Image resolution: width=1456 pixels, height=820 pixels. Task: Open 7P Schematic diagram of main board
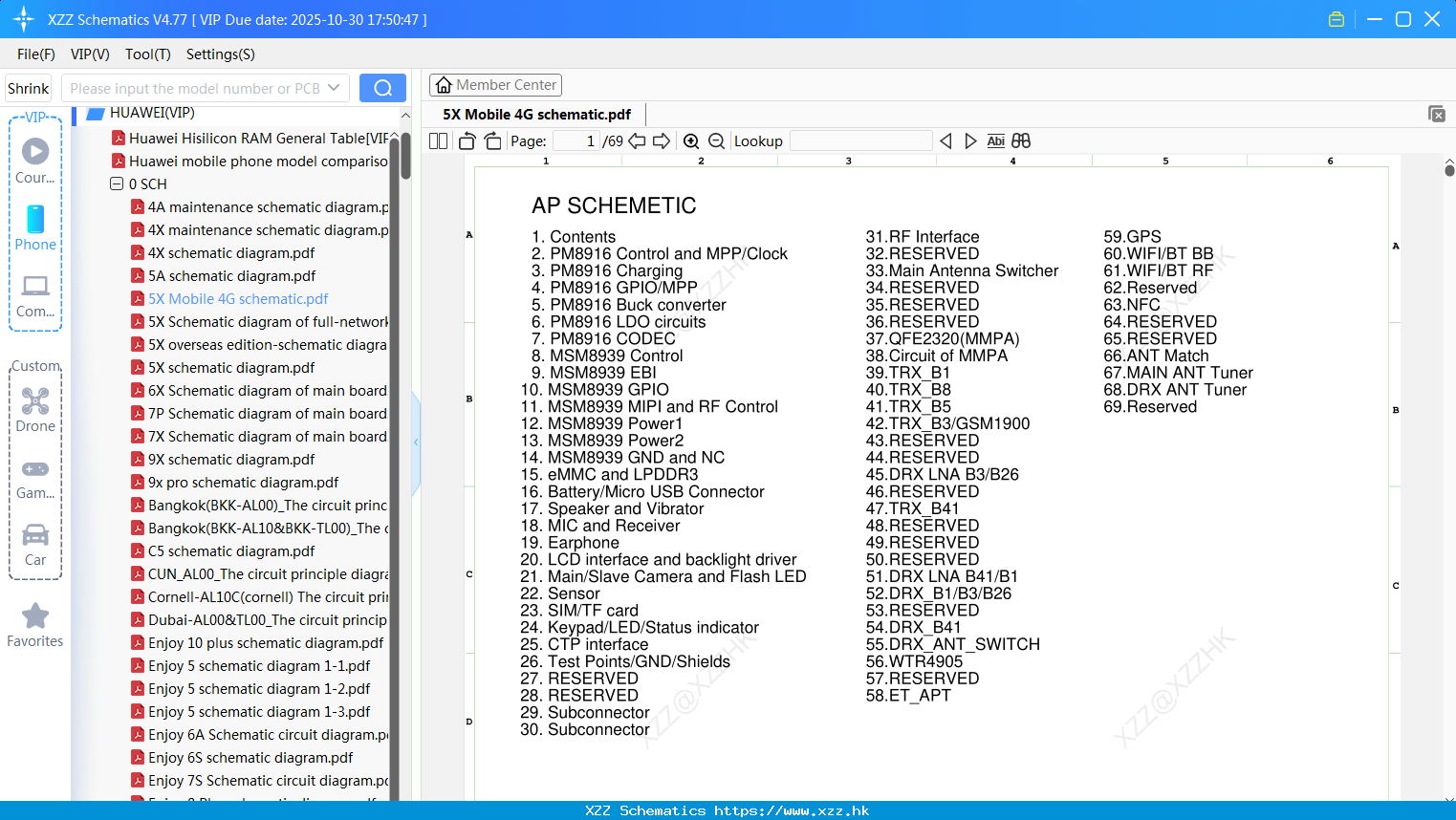tap(268, 414)
